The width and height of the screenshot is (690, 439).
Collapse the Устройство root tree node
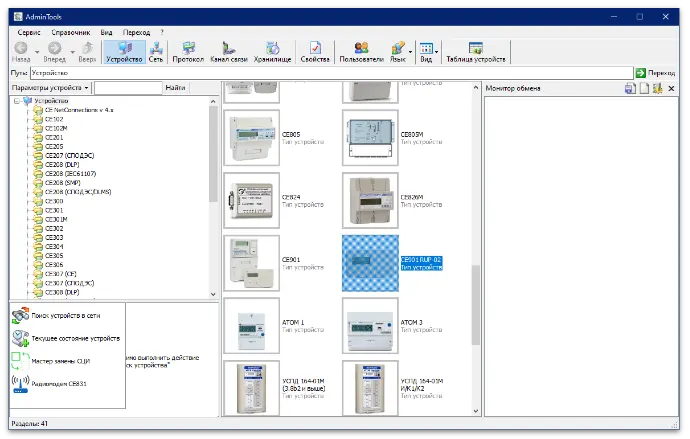pyautogui.click(x=16, y=101)
